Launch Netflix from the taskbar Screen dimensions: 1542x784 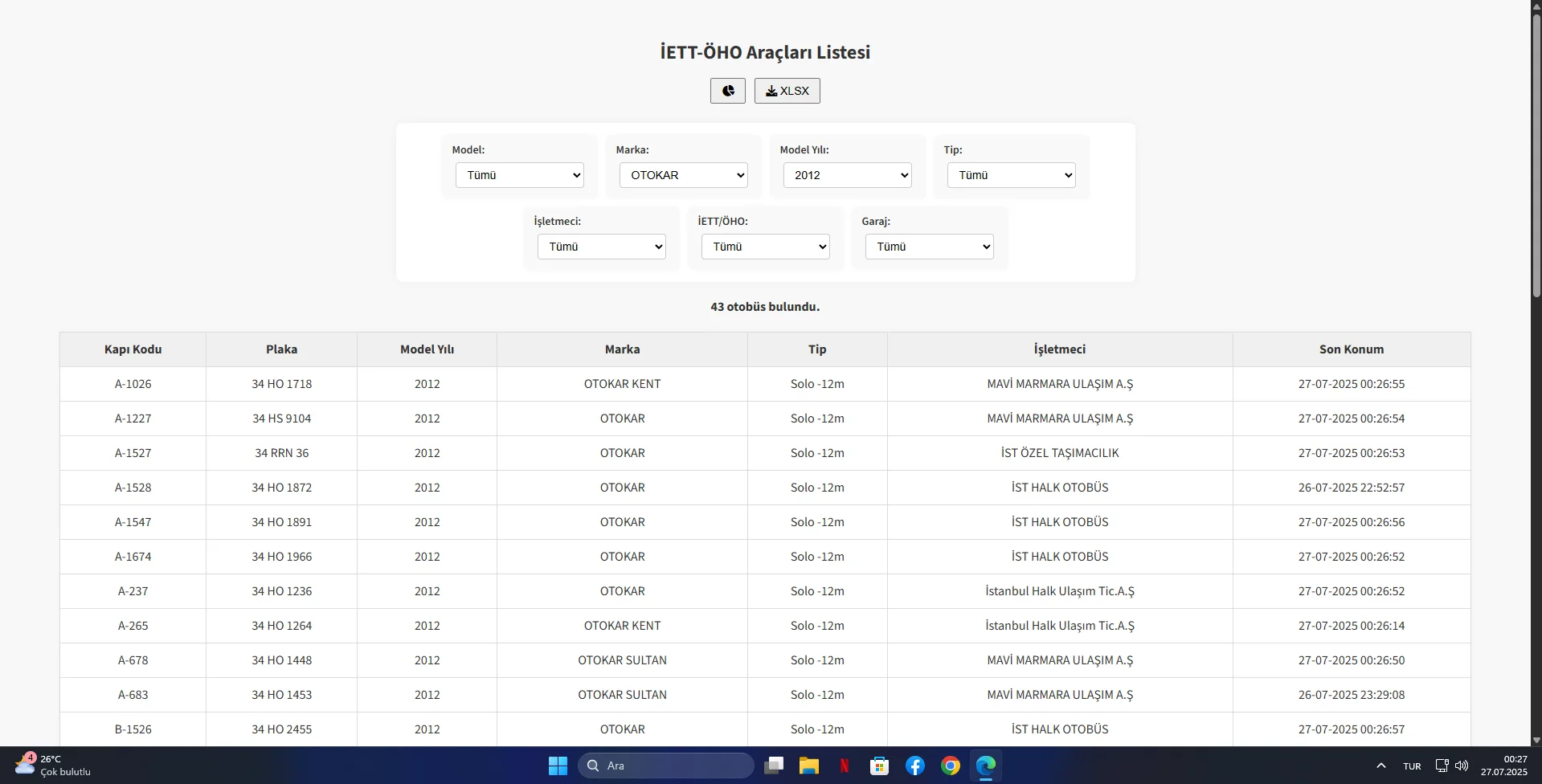pos(844,766)
